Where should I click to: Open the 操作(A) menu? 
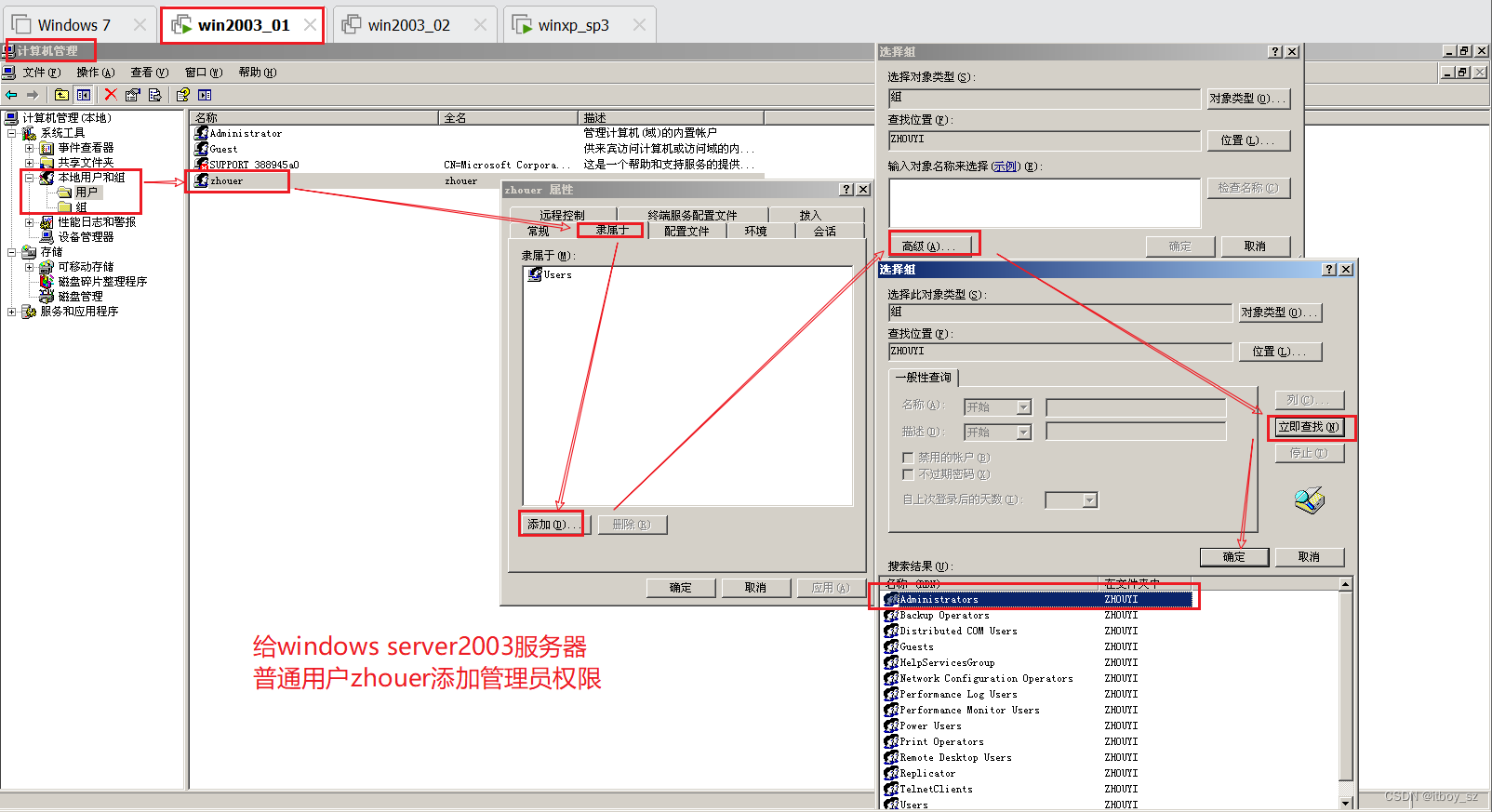[96, 73]
